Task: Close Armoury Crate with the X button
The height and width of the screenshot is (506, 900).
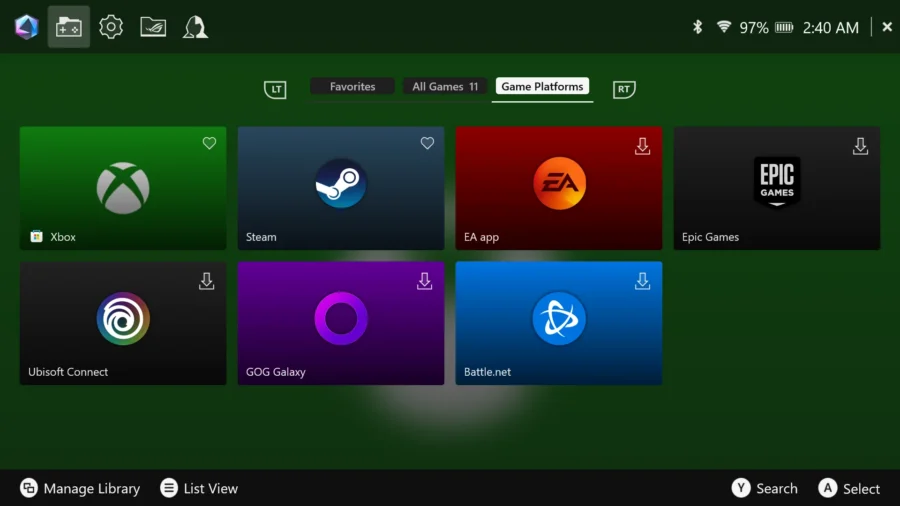Action: tap(887, 26)
